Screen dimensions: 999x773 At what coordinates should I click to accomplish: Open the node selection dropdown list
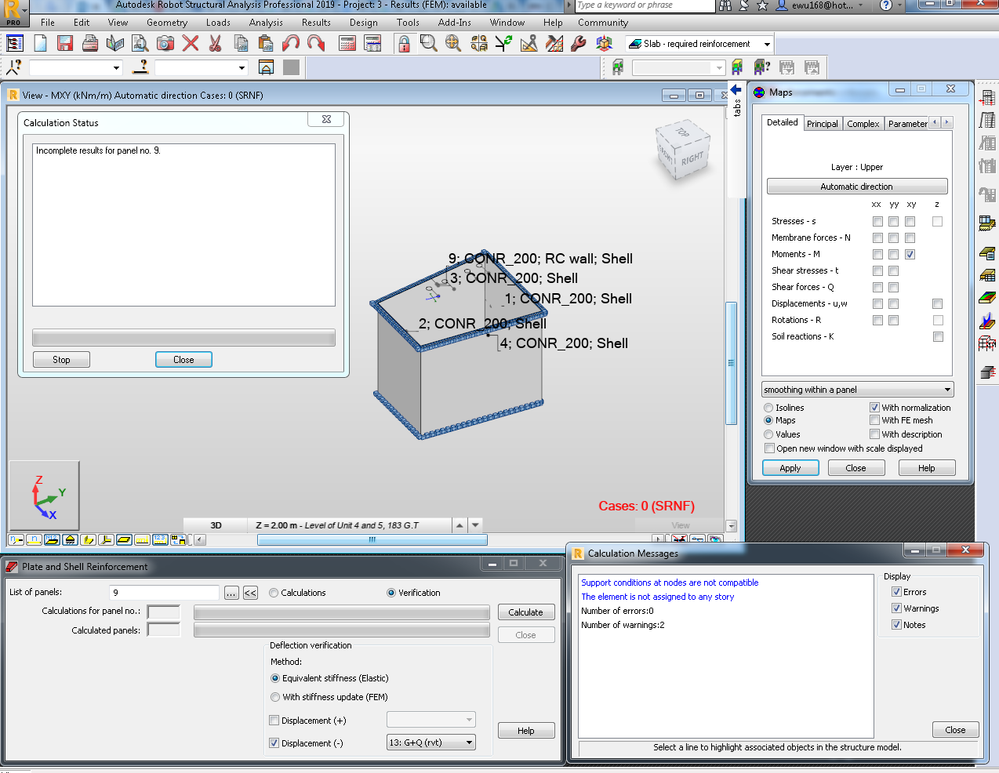point(116,68)
